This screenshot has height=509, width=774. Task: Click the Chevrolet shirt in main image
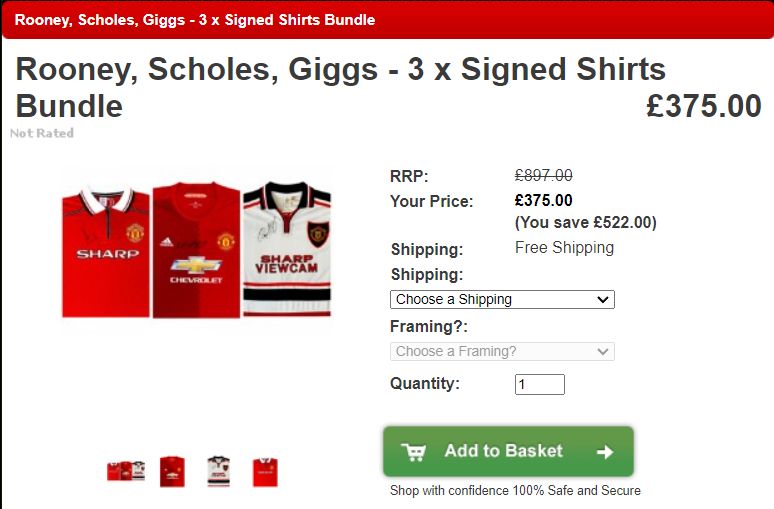click(x=196, y=250)
